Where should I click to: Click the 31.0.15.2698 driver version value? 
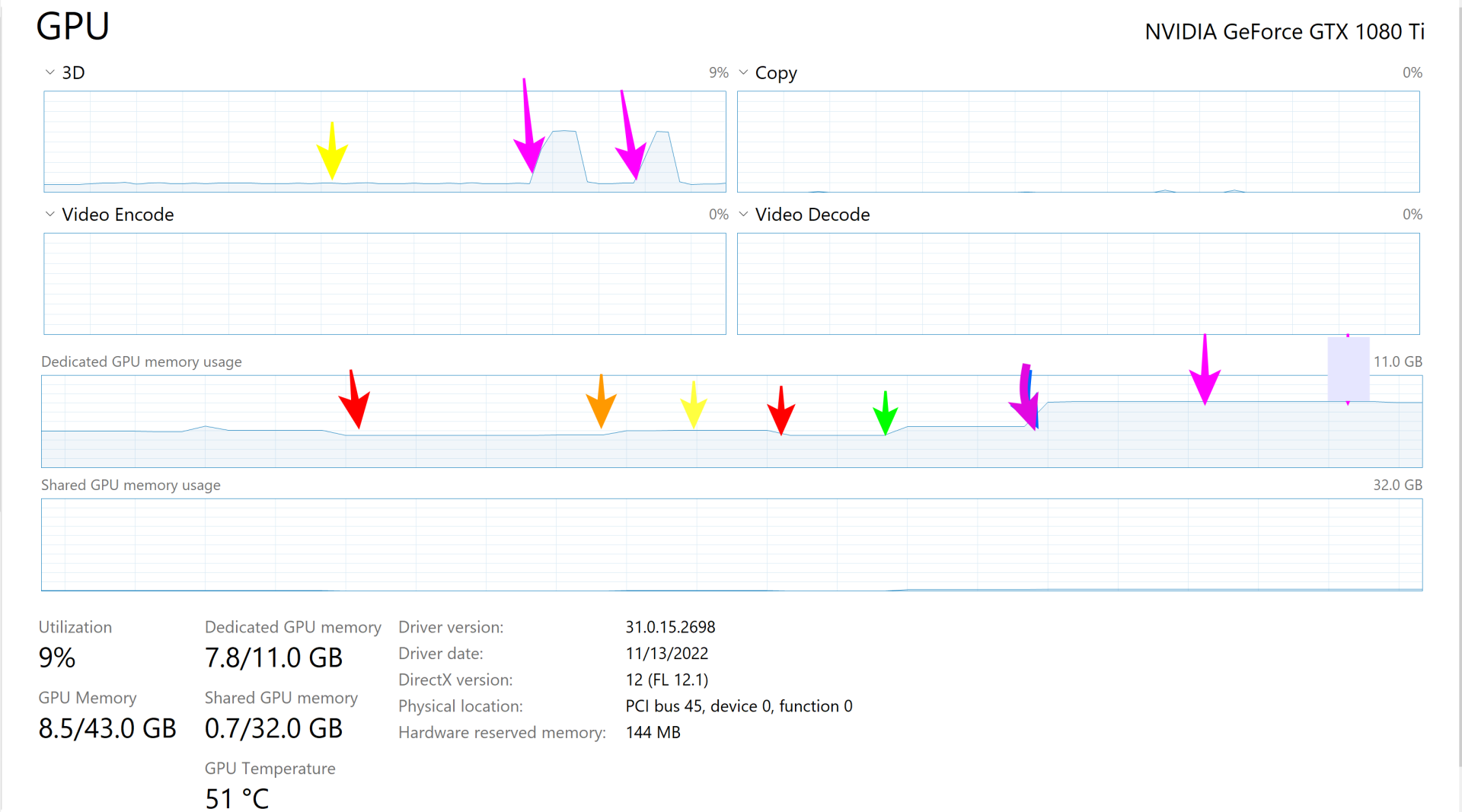671,627
